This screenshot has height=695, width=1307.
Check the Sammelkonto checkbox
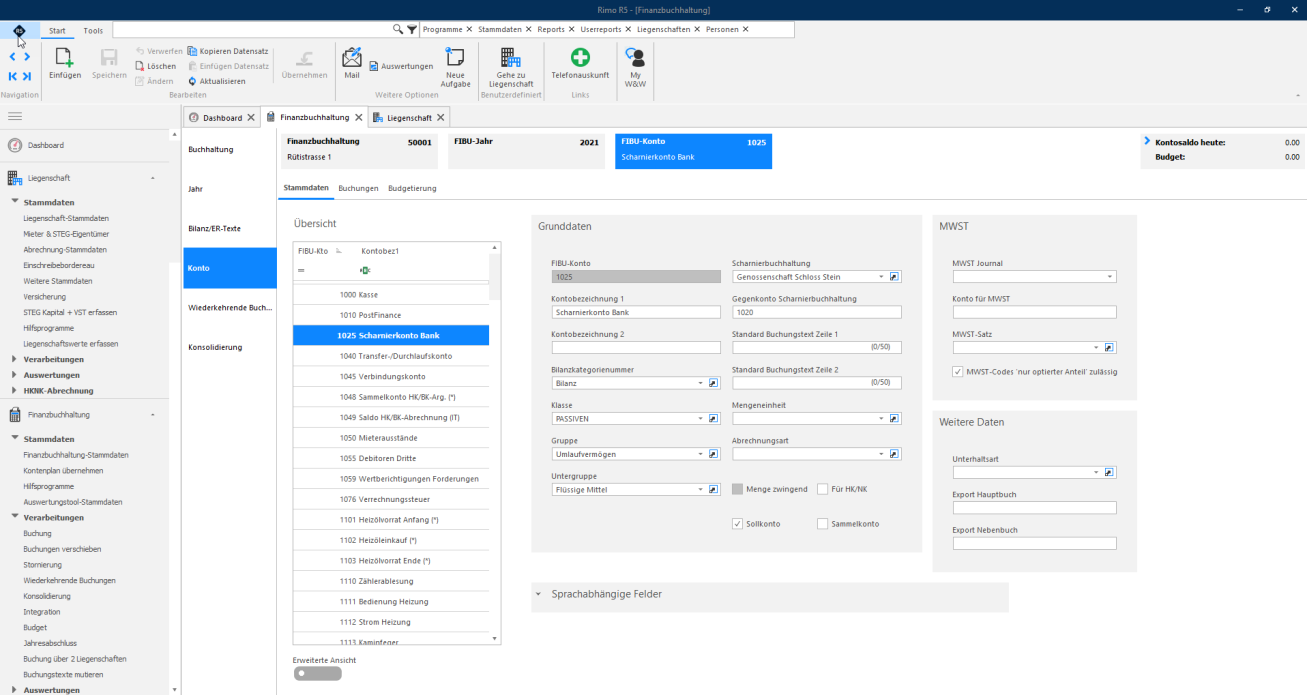pyautogui.click(x=823, y=523)
